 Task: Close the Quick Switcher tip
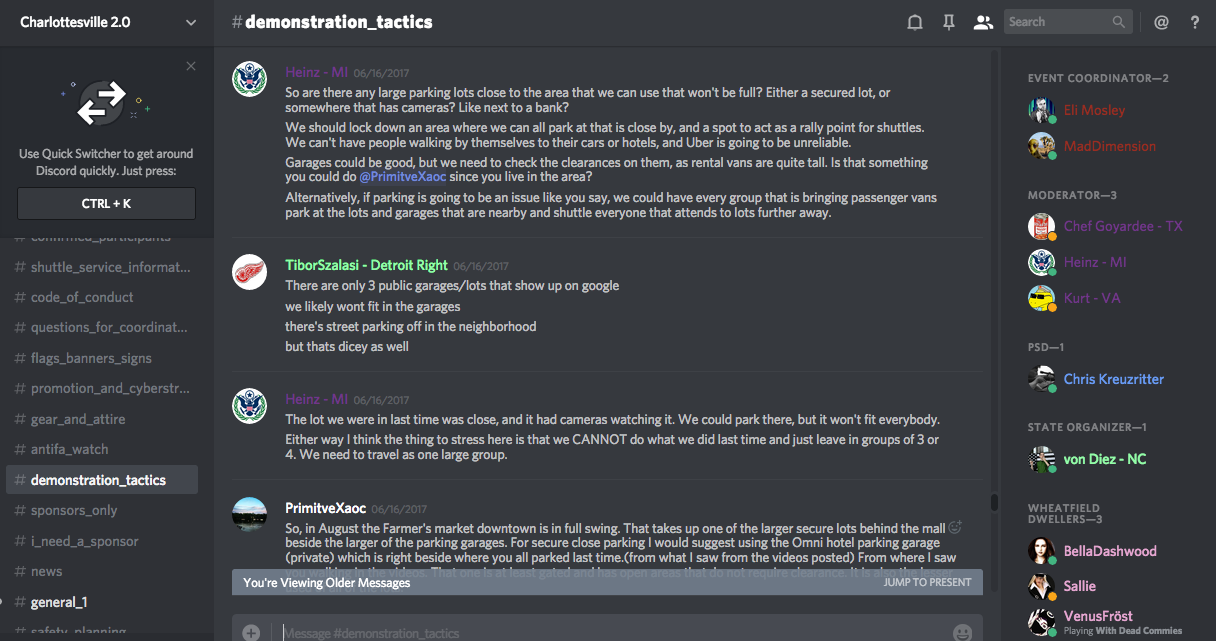(191, 67)
